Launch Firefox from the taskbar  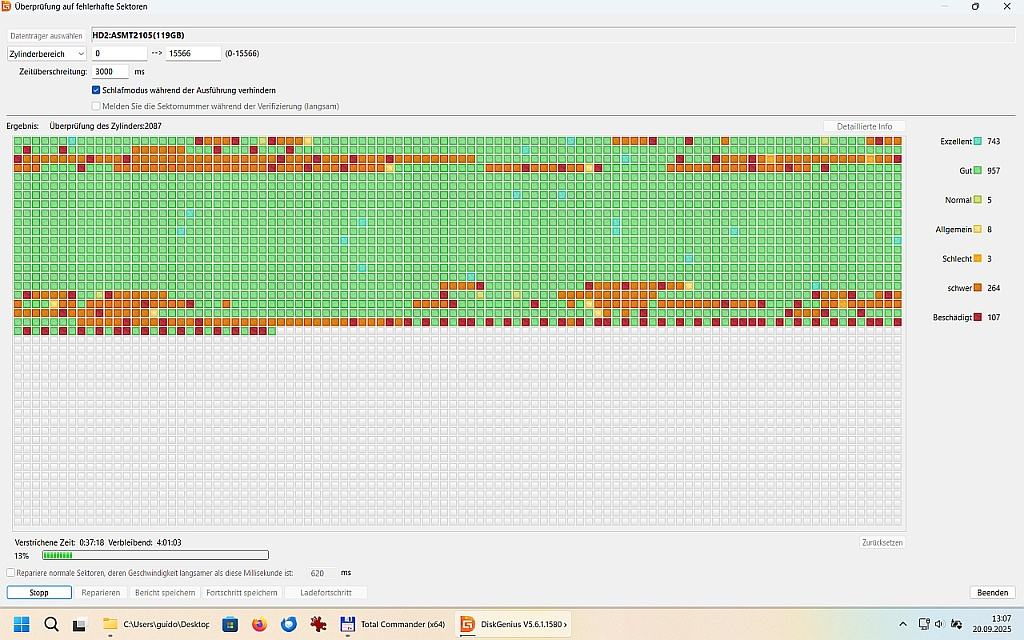(259, 624)
